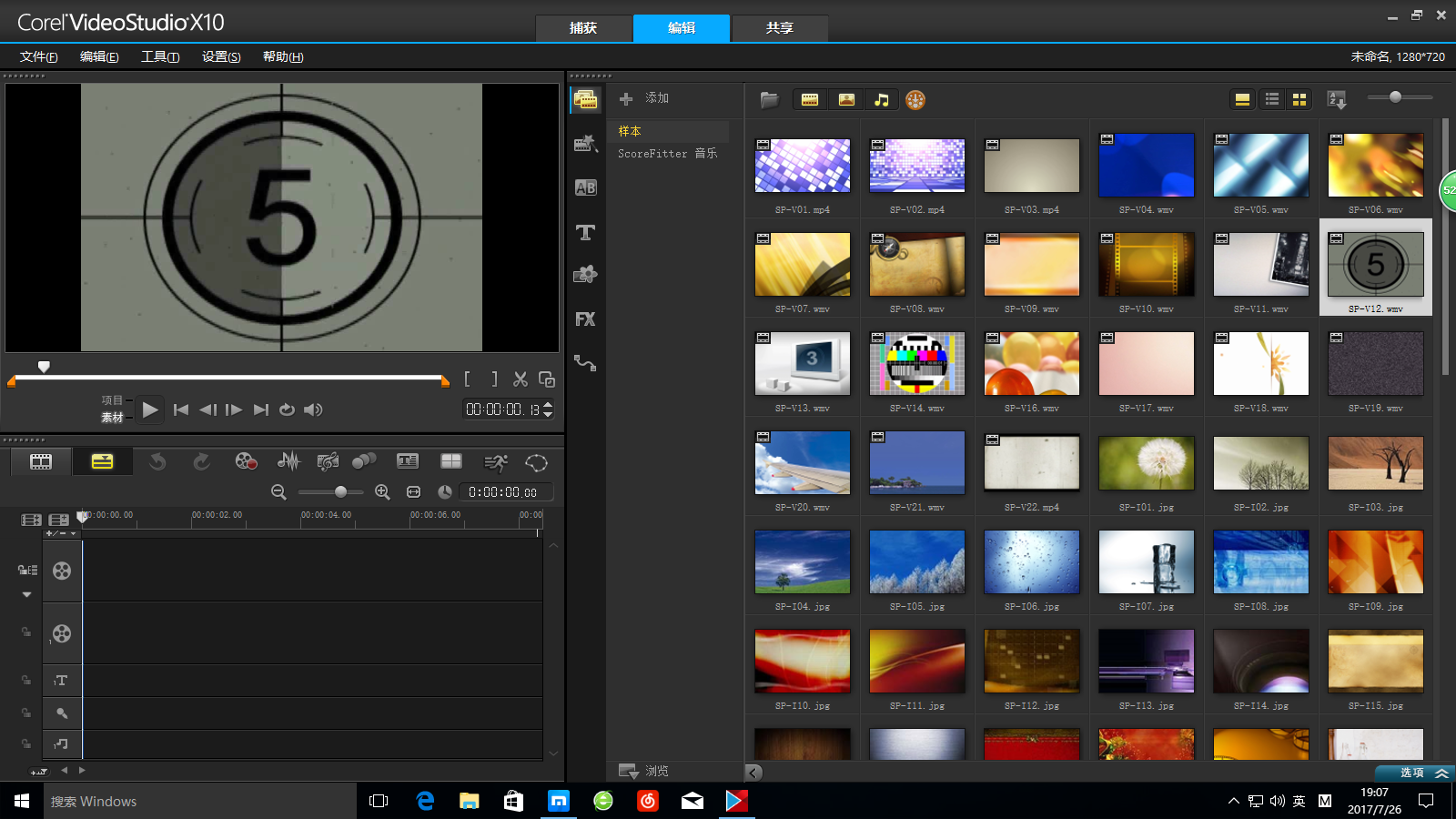Click the timeline zoom out magnifier
The image size is (1456, 819).
[x=278, y=491]
